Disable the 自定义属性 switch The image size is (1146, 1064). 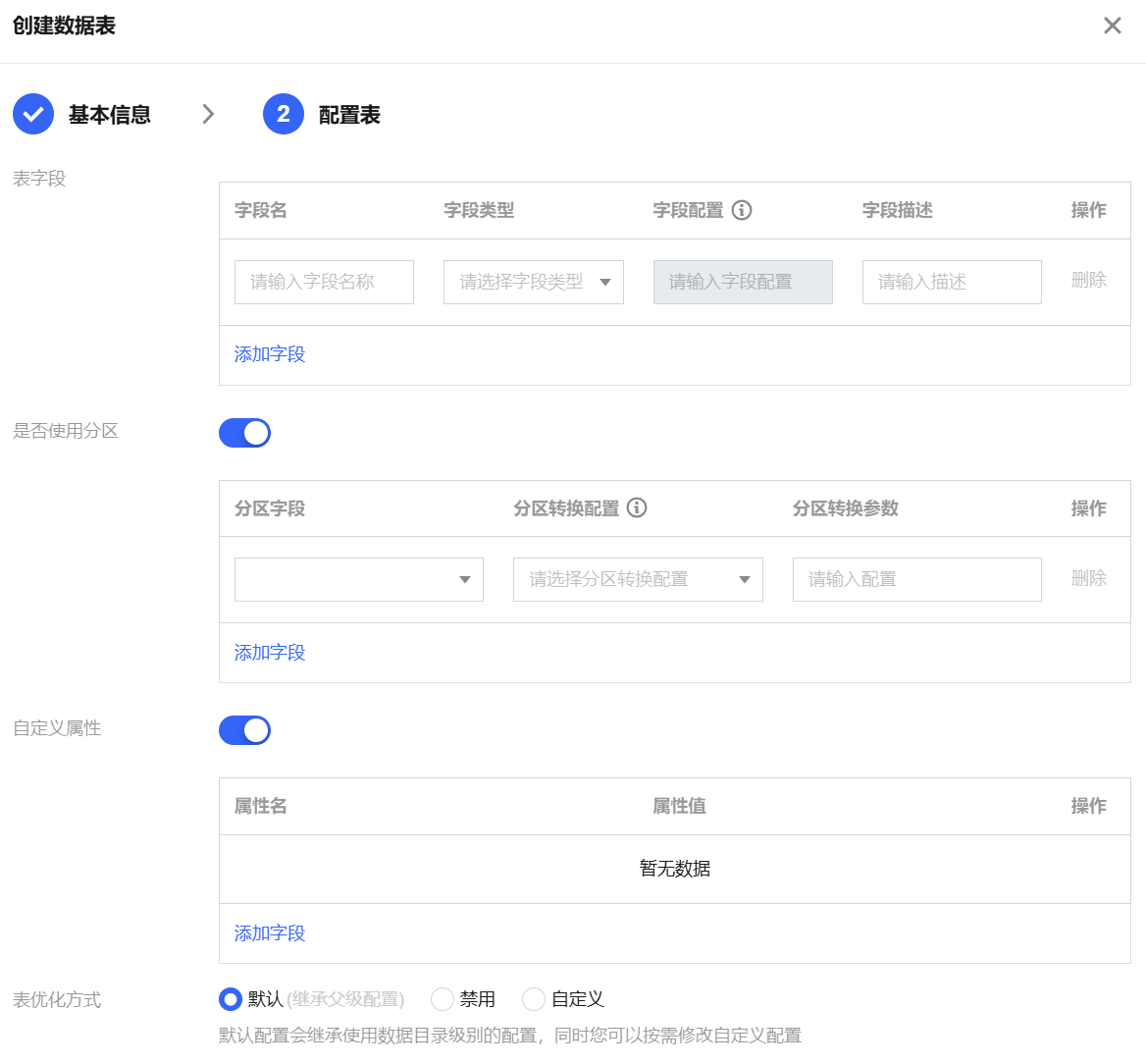click(x=244, y=730)
